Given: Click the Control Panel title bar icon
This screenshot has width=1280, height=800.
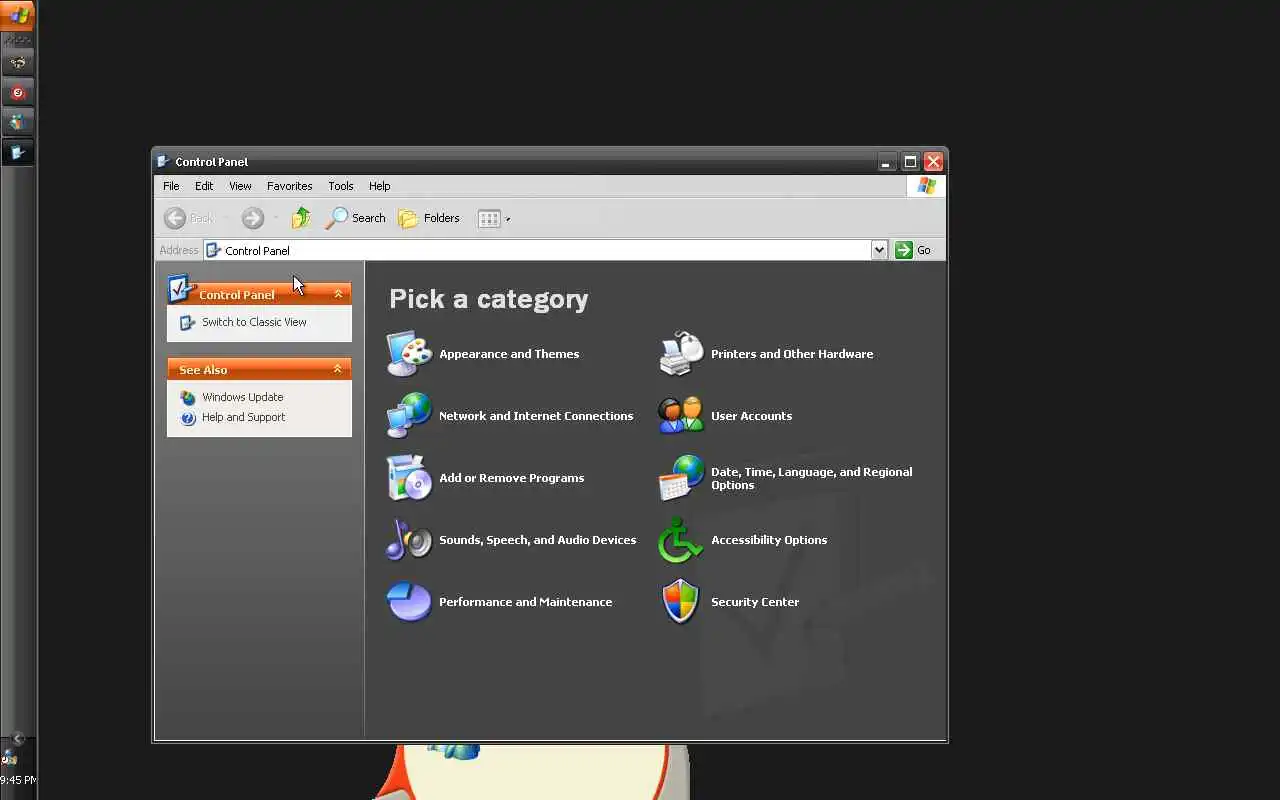Looking at the screenshot, I should [x=164, y=161].
